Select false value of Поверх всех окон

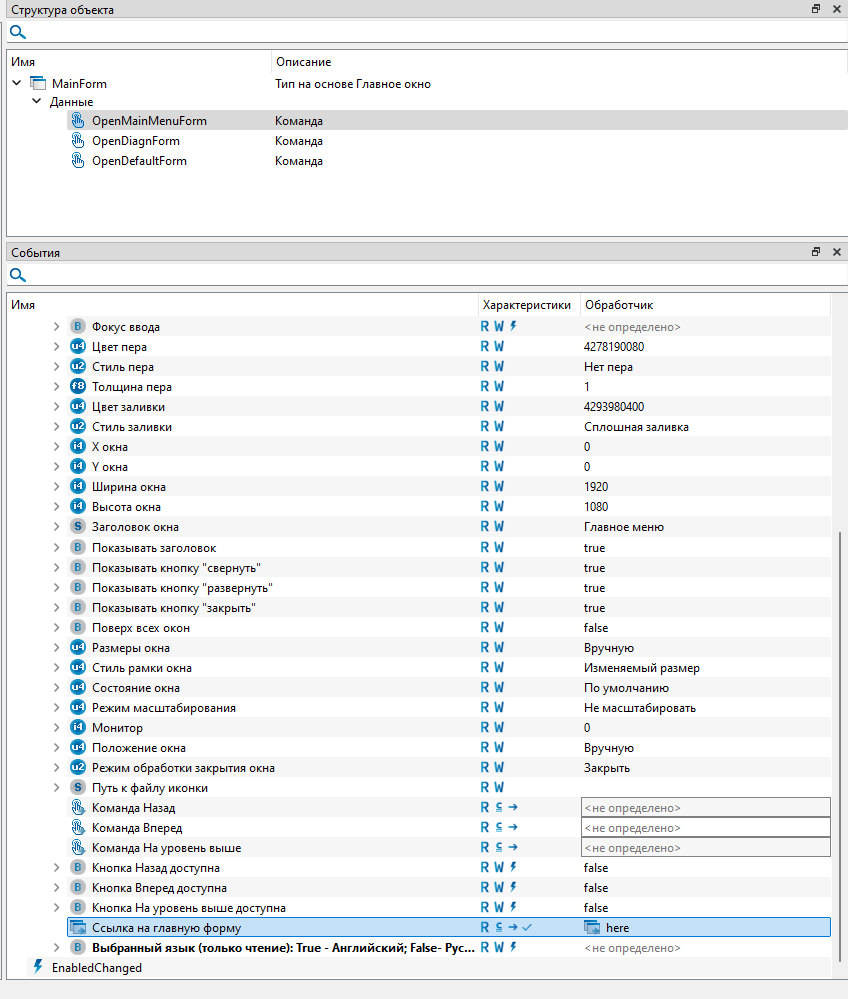(595, 628)
